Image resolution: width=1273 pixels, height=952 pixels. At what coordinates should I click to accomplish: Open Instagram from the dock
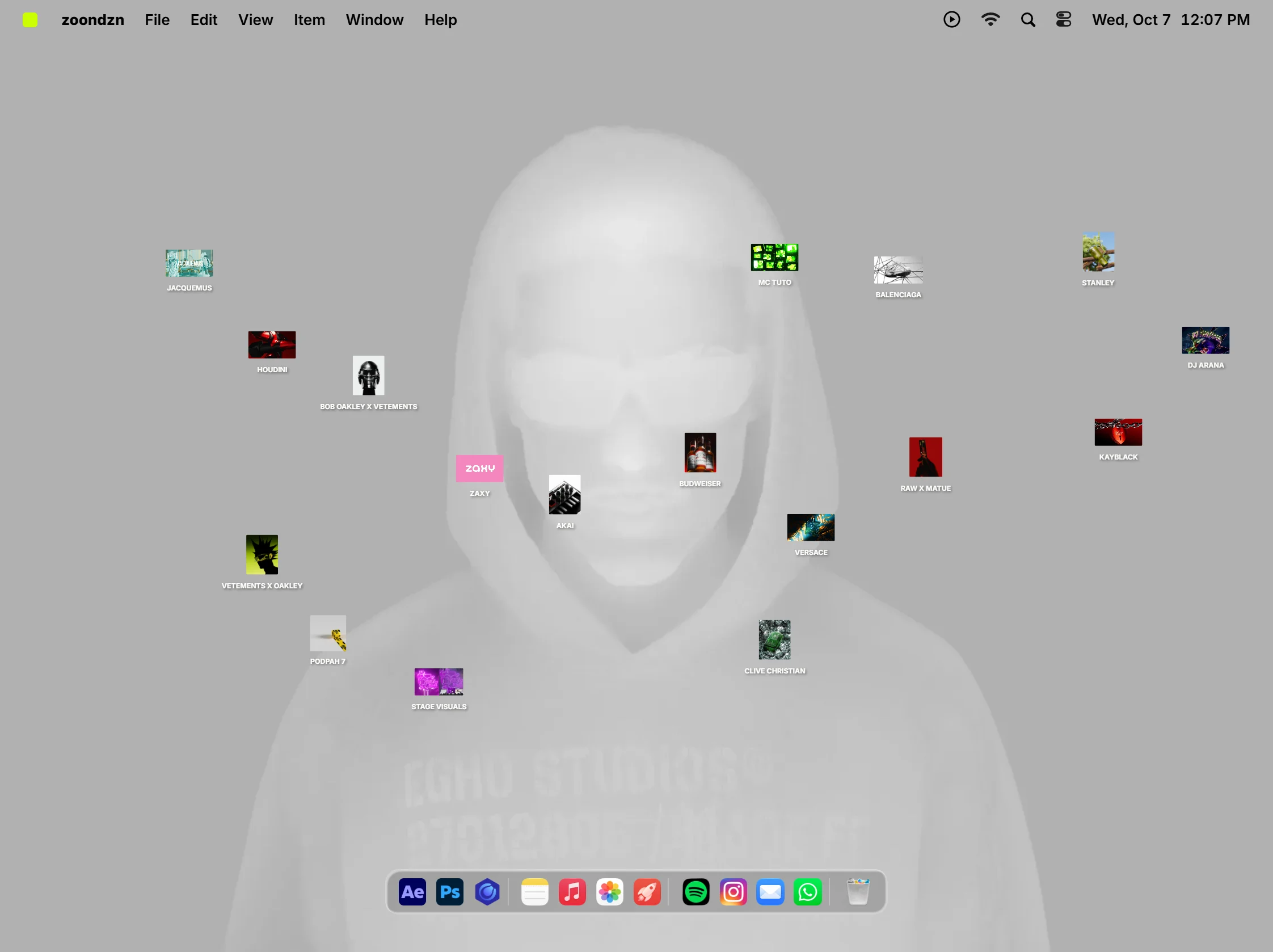[x=733, y=892]
